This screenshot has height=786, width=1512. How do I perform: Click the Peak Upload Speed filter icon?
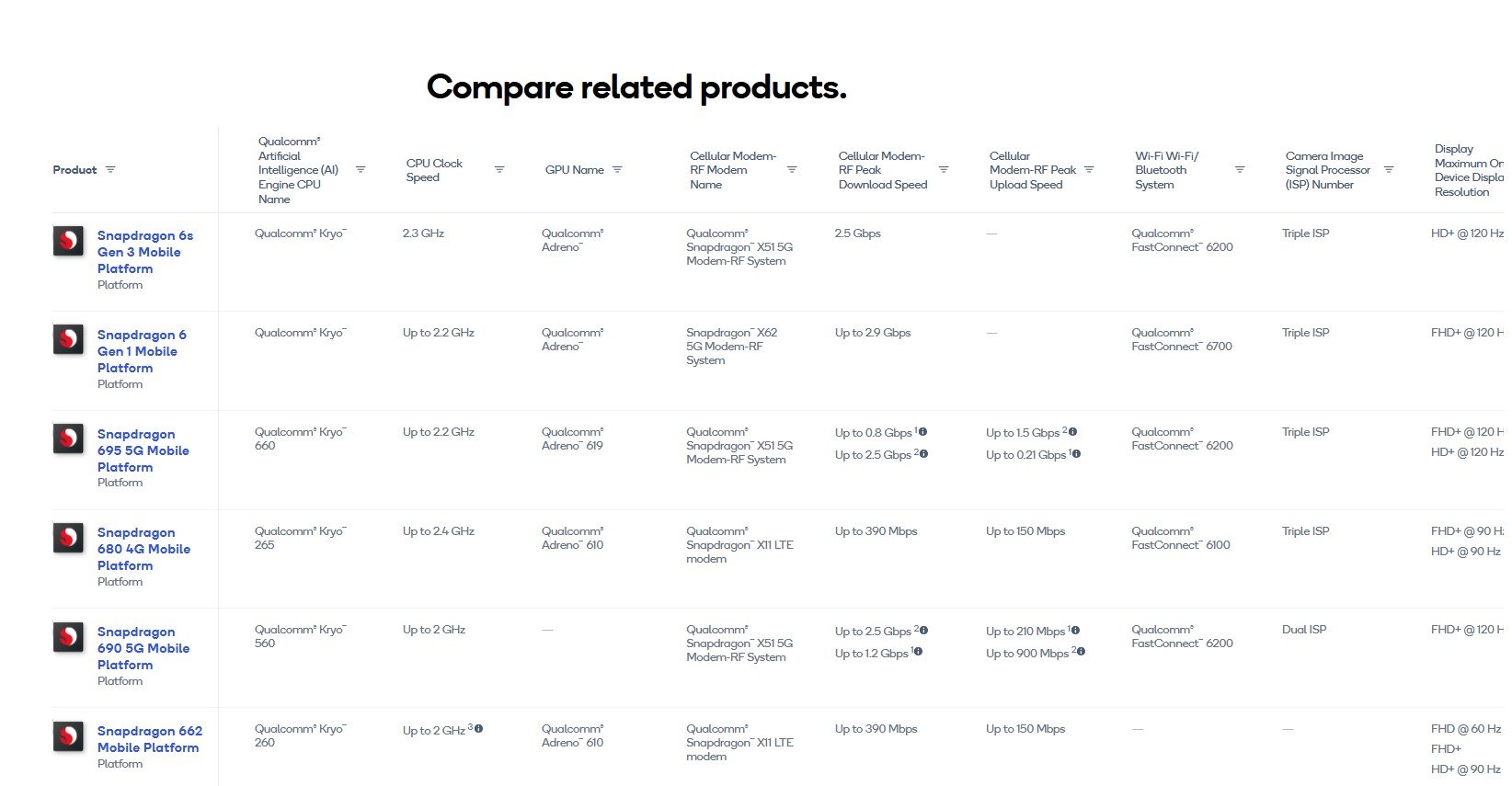click(x=1089, y=170)
